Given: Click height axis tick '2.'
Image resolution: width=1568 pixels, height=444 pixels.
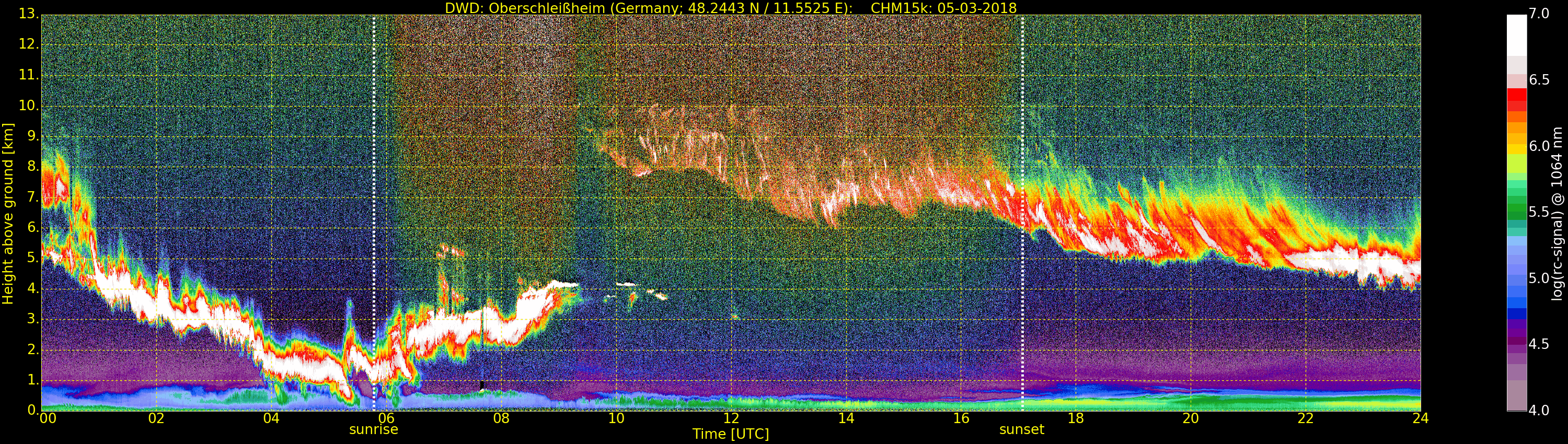Looking at the screenshot, I should 33,349.
